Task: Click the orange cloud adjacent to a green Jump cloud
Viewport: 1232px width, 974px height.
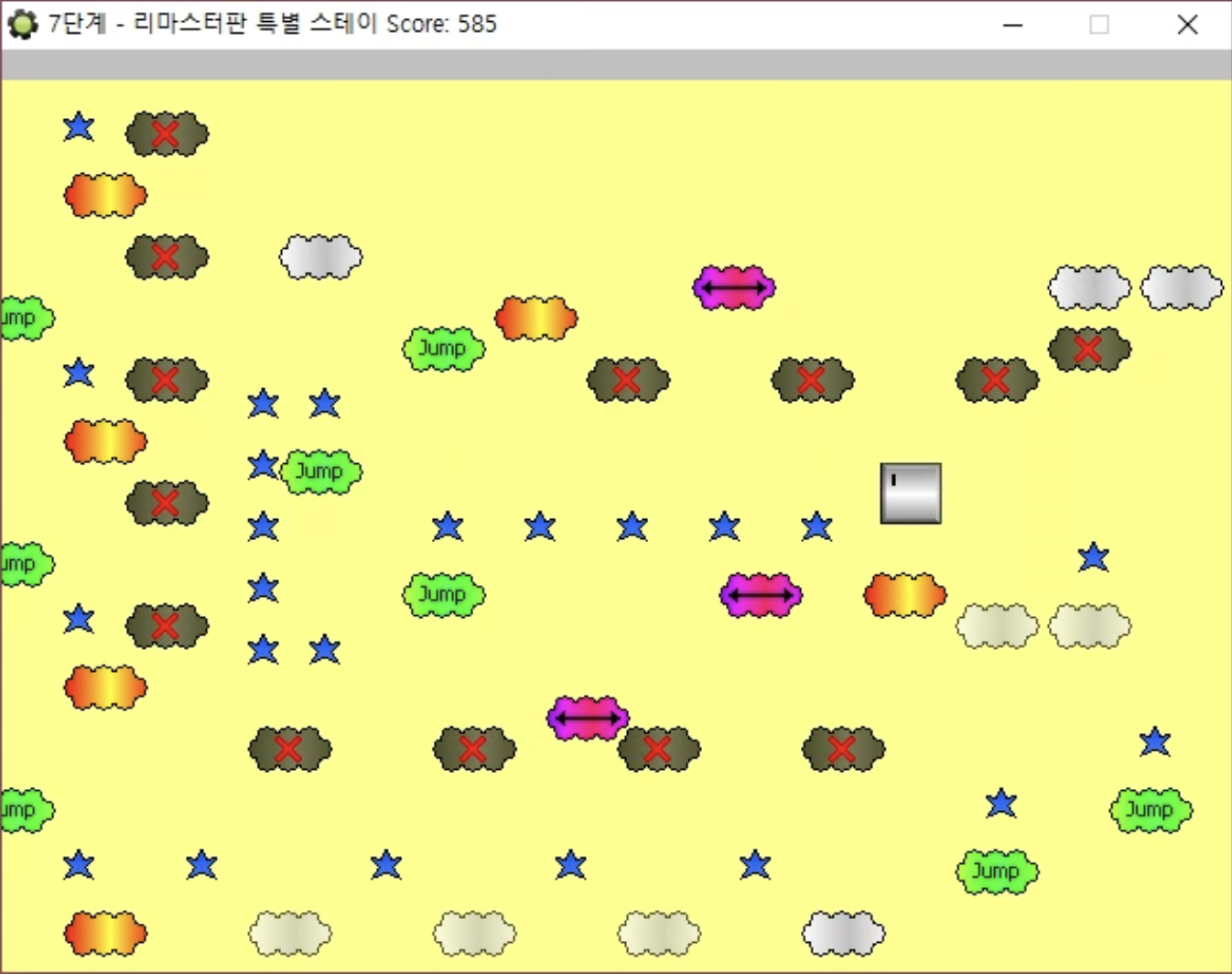Action: coord(536,319)
